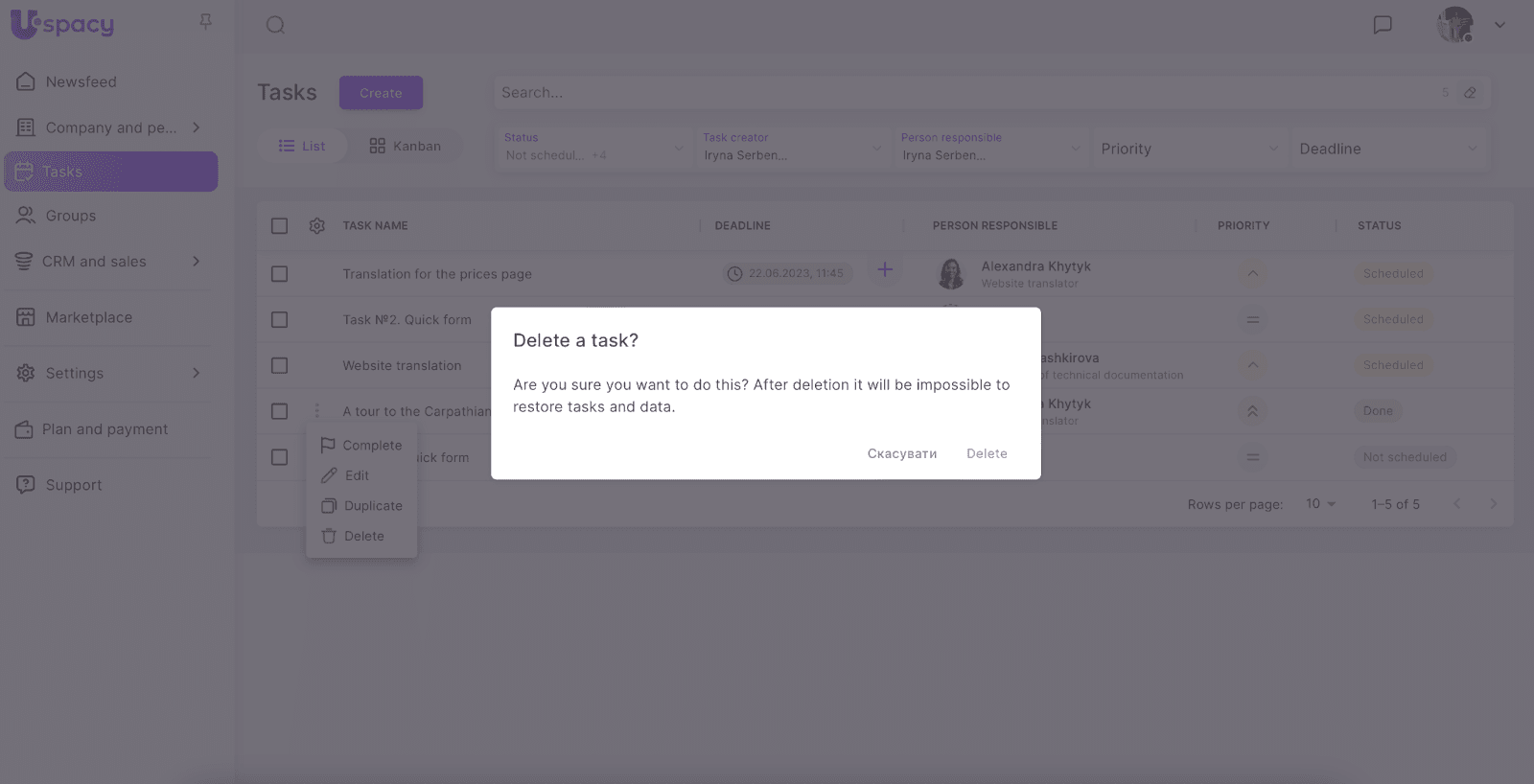Open the rows per page dropdown
This screenshot has width=1534, height=784.
(x=1320, y=504)
